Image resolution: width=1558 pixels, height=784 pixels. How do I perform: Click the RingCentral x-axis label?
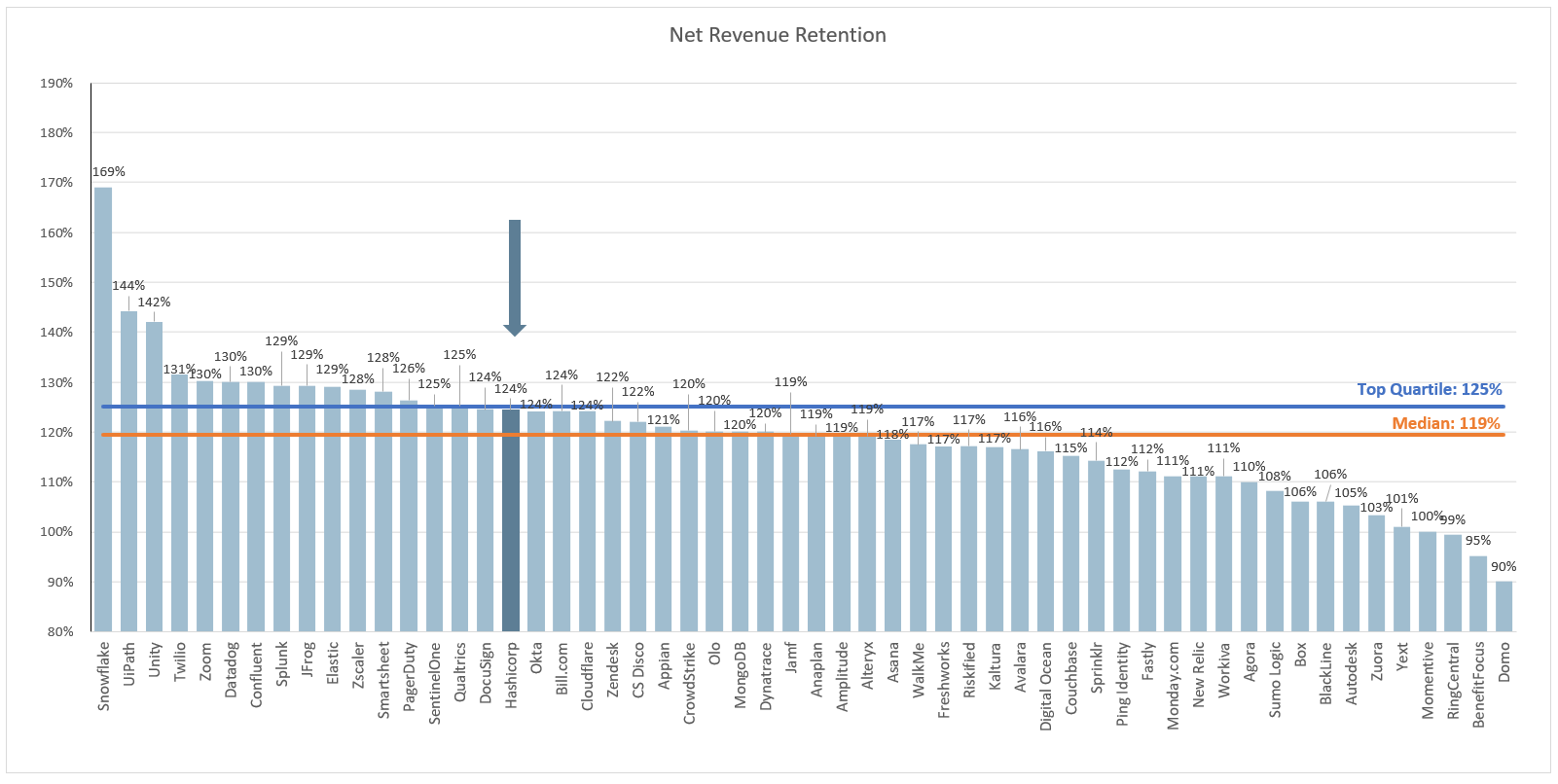tap(1453, 680)
